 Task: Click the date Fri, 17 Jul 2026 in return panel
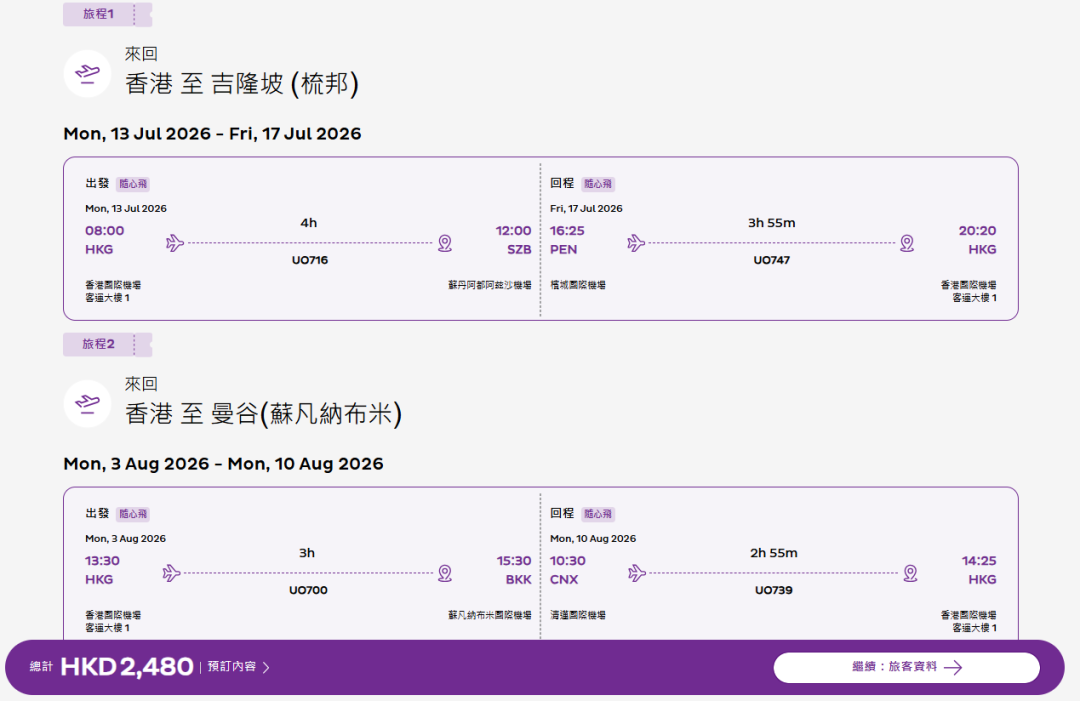(586, 209)
